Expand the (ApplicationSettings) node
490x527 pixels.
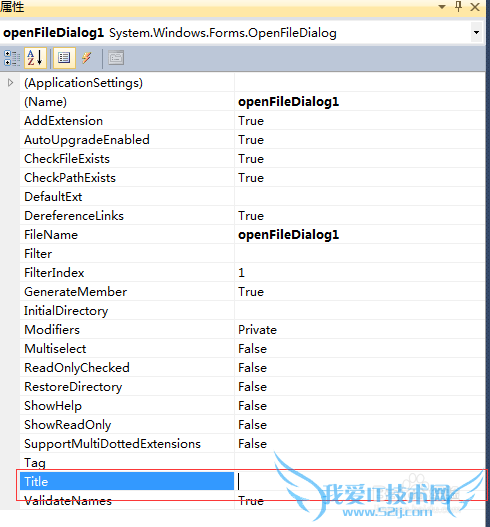point(10,83)
